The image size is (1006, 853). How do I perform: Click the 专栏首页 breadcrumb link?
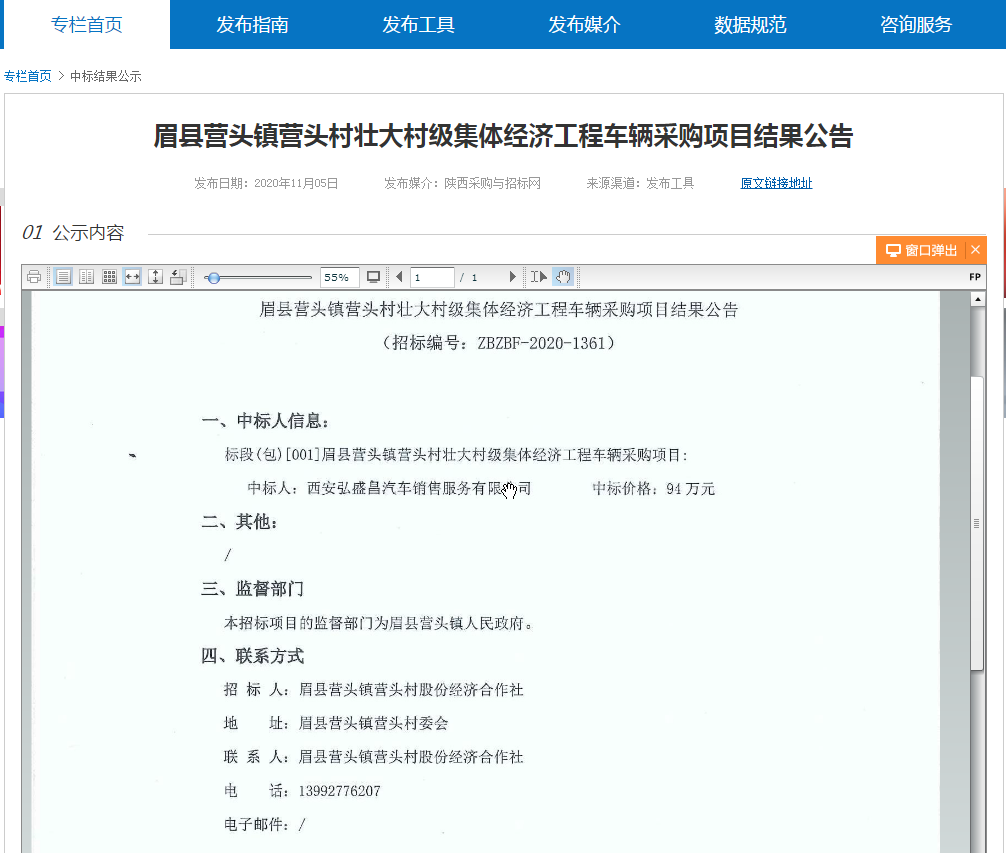point(28,76)
